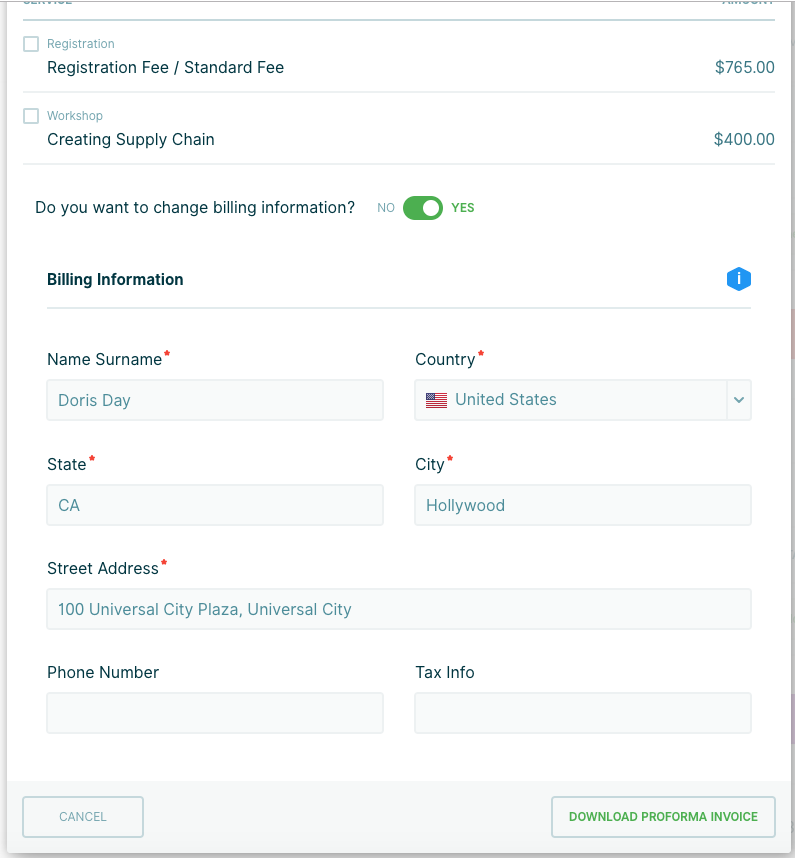The height and width of the screenshot is (858, 795).
Task: Expand the Country dropdown arrow
Action: pyautogui.click(x=739, y=400)
